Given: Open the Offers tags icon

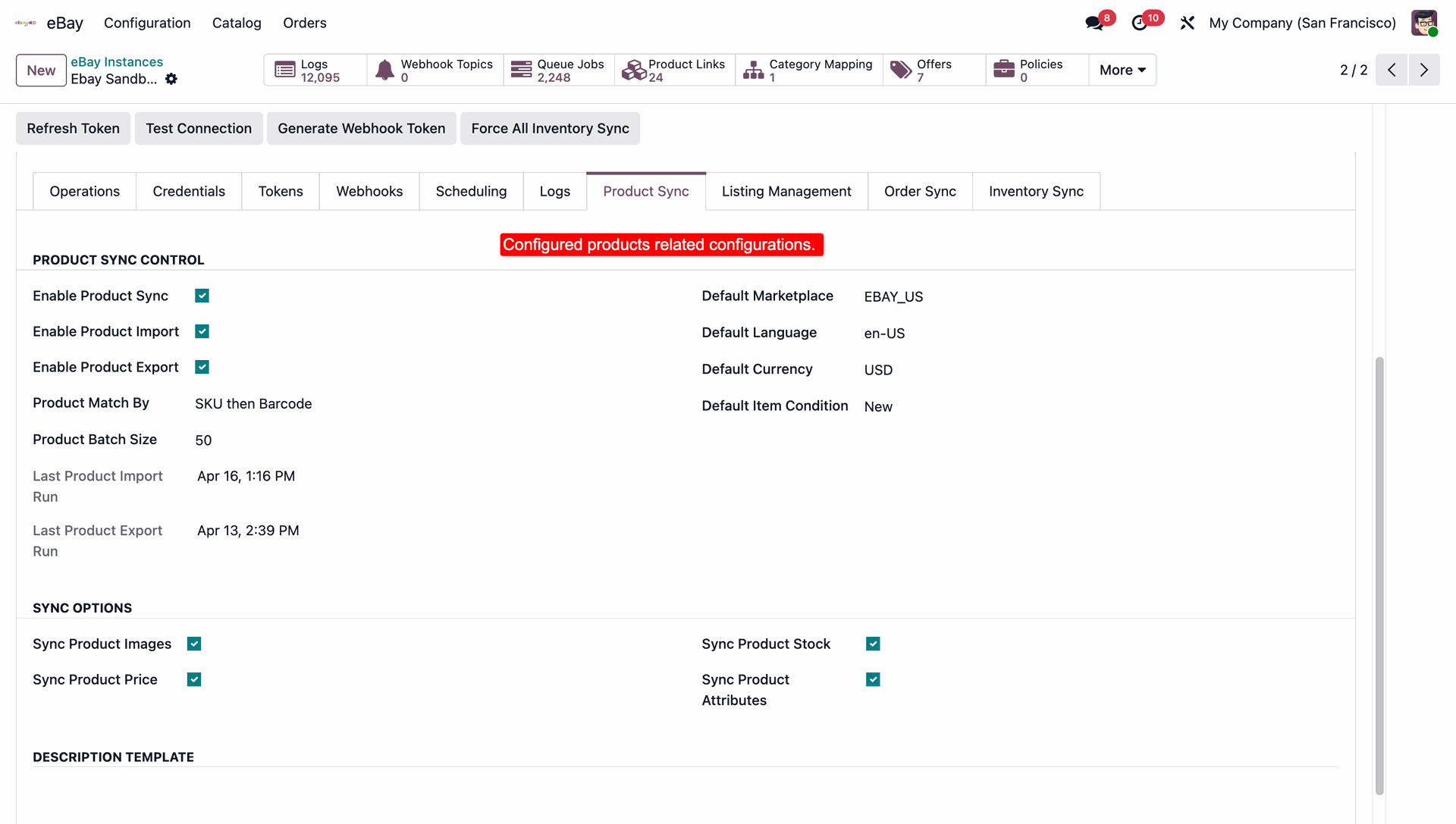Looking at the screenshot, I should (901, 70).
